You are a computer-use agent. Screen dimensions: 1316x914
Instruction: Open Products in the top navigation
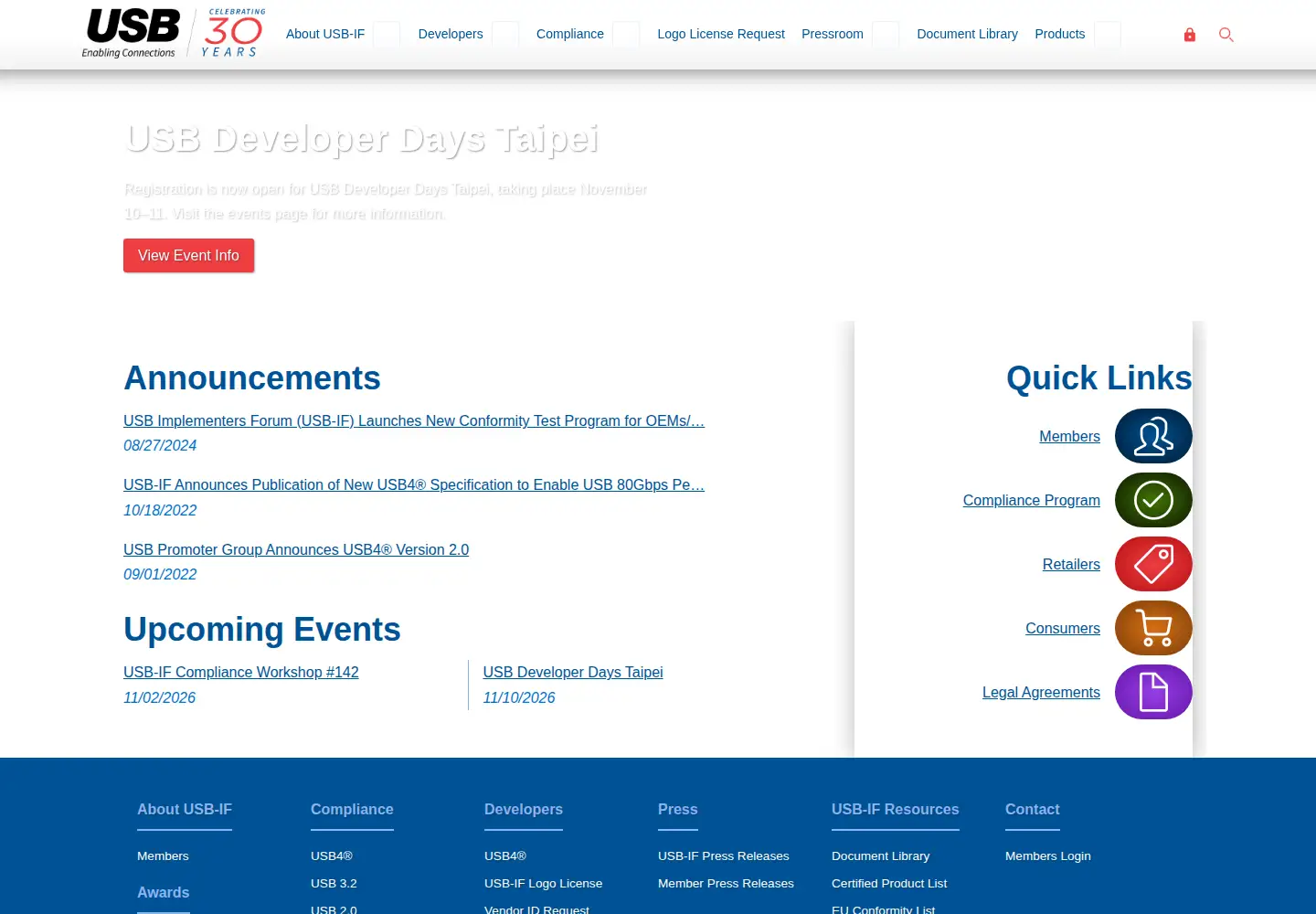click(x=1060, y=34)
